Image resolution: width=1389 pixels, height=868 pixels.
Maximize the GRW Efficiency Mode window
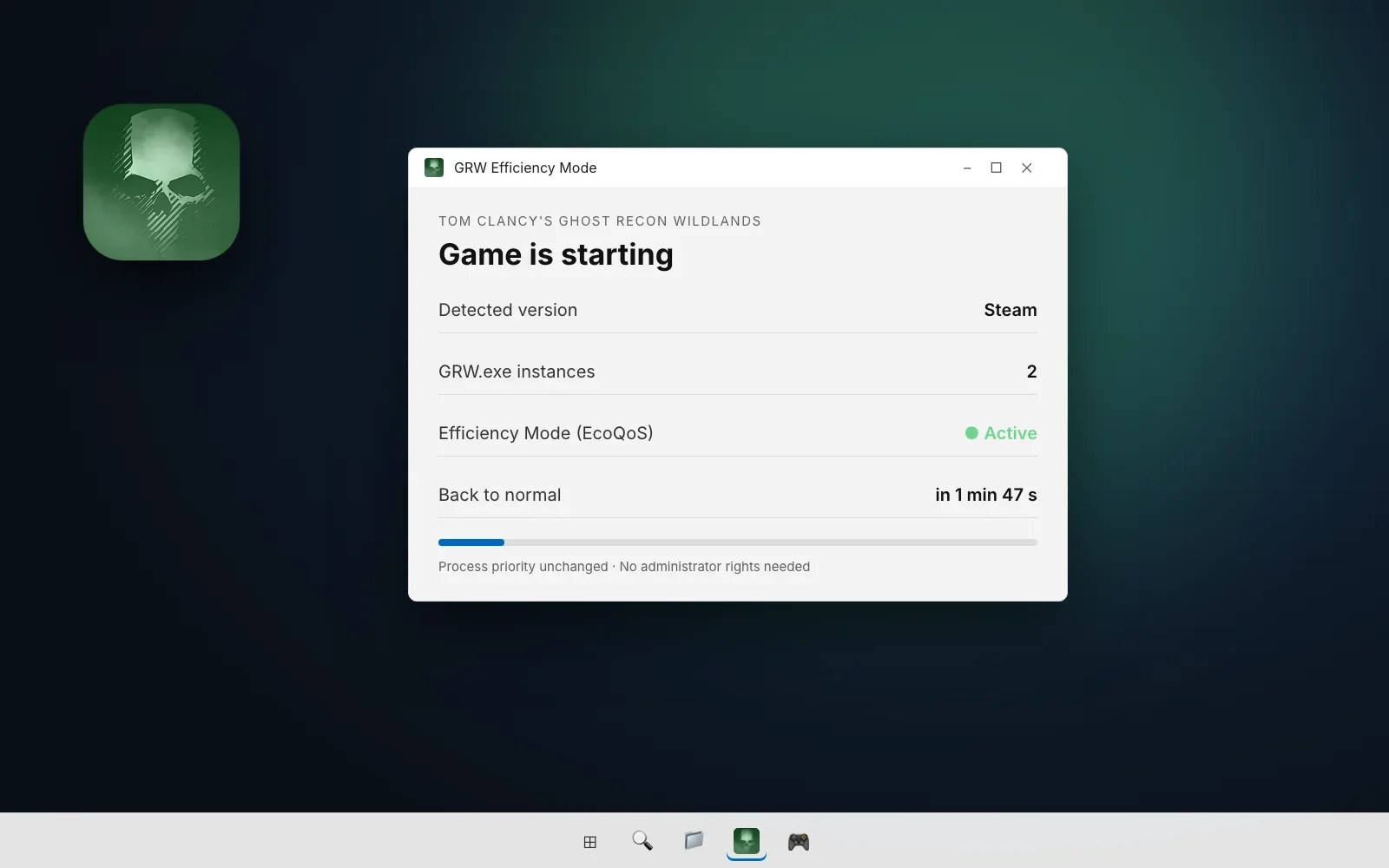click(997, 168)
